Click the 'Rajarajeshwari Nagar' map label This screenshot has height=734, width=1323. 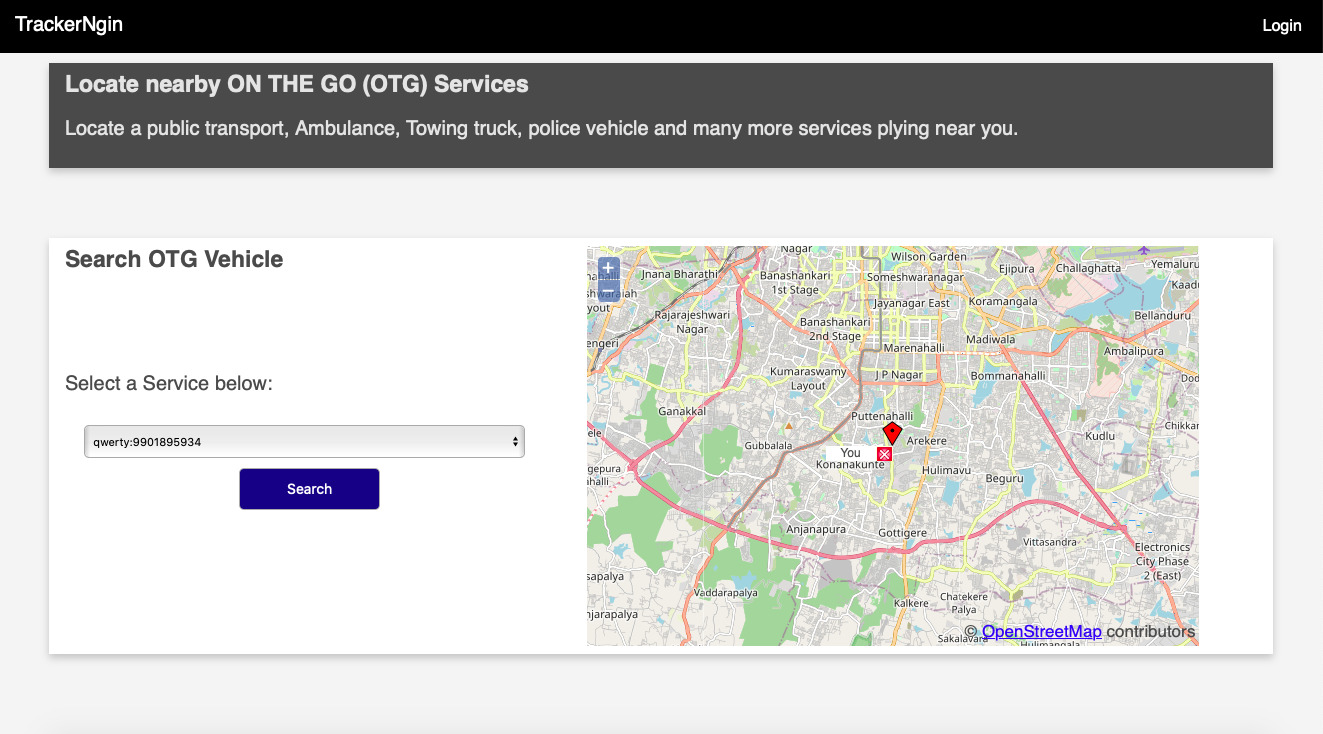coord(692,321)
